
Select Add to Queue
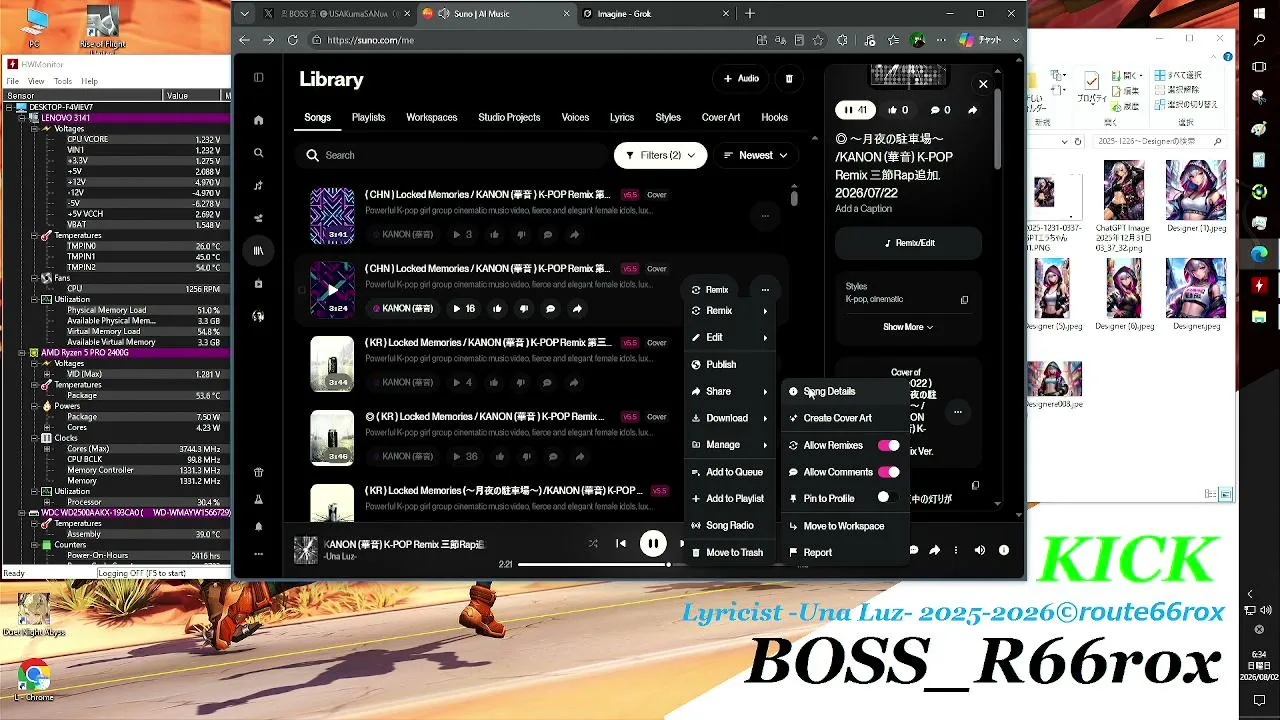point(730,472)
